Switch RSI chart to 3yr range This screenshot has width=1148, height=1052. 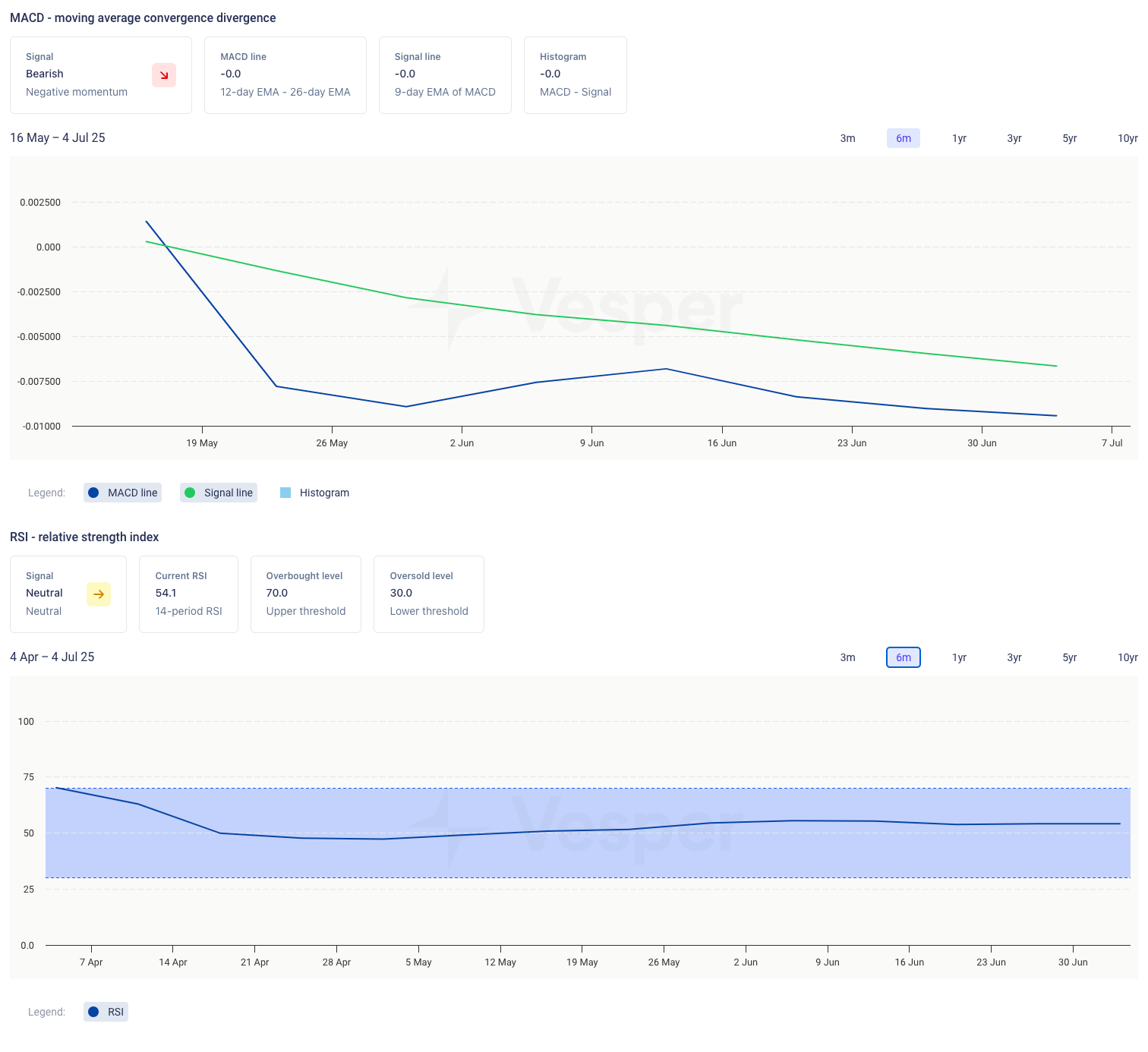click(1014, 657)
